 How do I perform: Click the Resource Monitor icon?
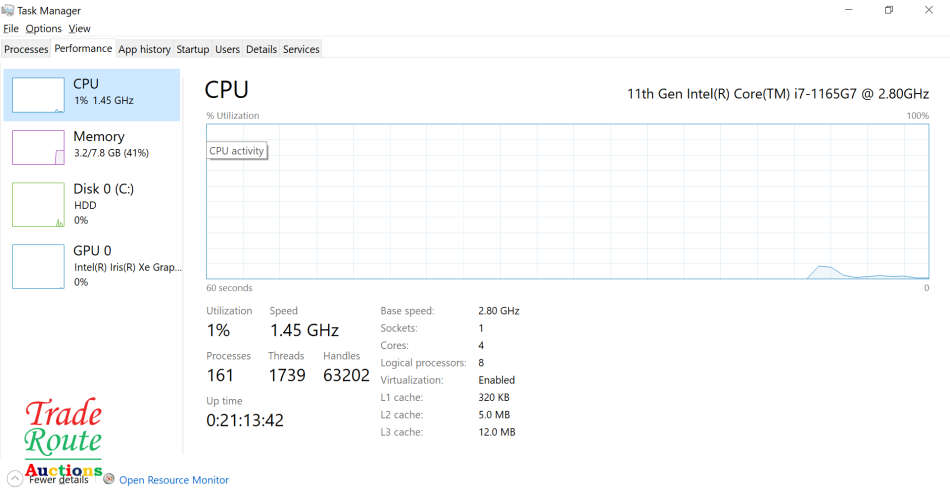coord(109,479)
